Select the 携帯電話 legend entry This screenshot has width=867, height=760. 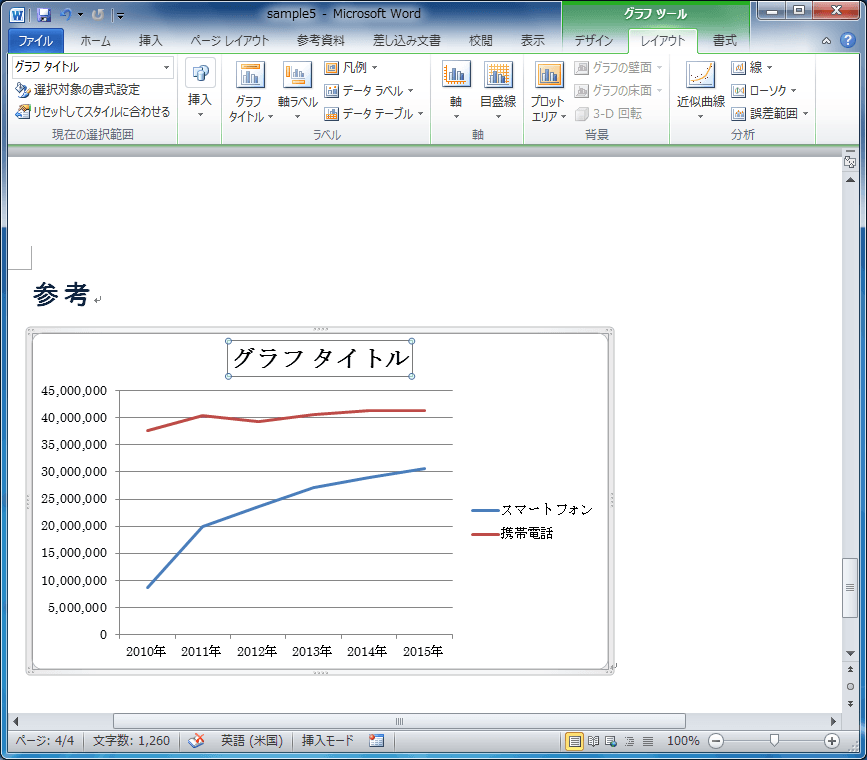tap(512, 533)
